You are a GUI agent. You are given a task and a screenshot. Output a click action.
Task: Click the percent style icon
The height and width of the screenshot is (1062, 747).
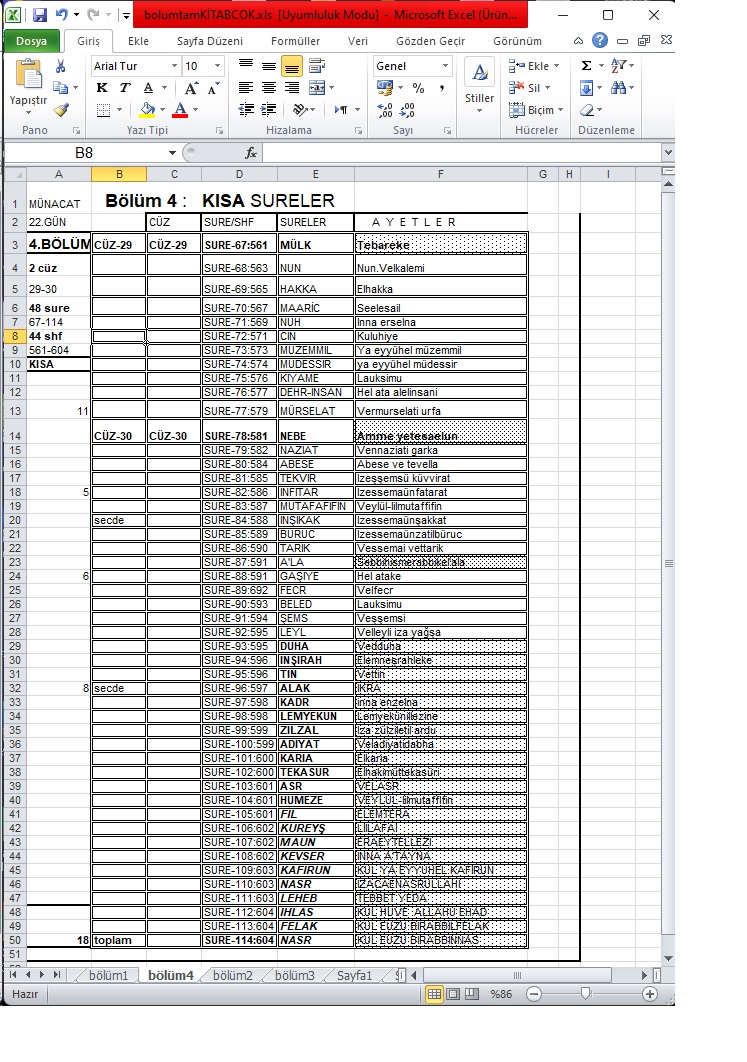[x=417, y=88]
